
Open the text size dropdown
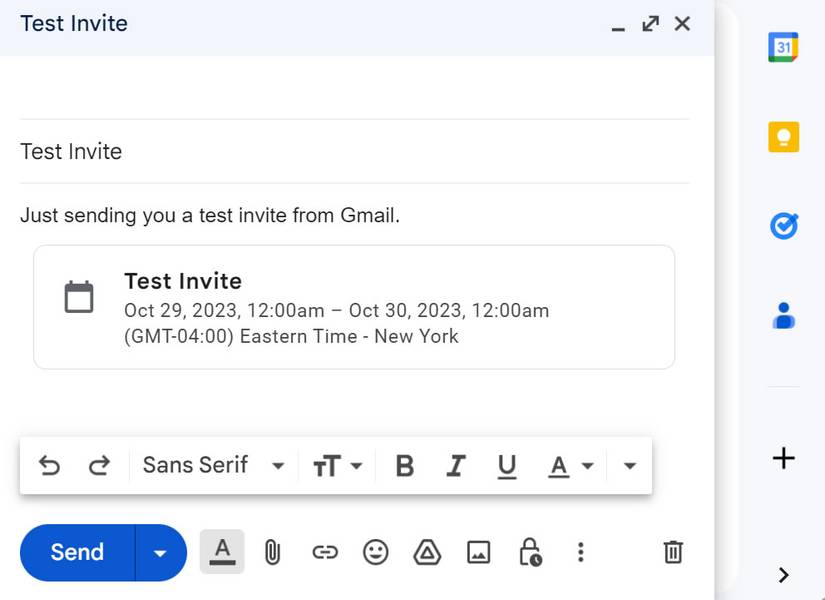click(337, 465)
